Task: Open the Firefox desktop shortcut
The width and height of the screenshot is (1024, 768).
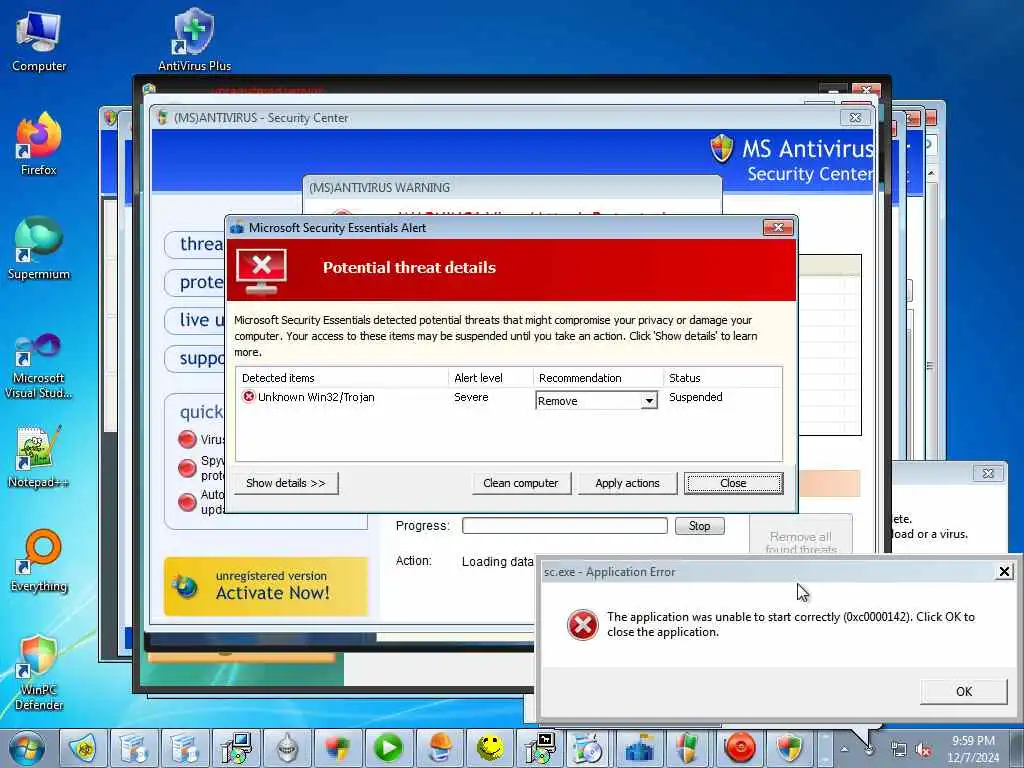Action: [x=39, y=144]
